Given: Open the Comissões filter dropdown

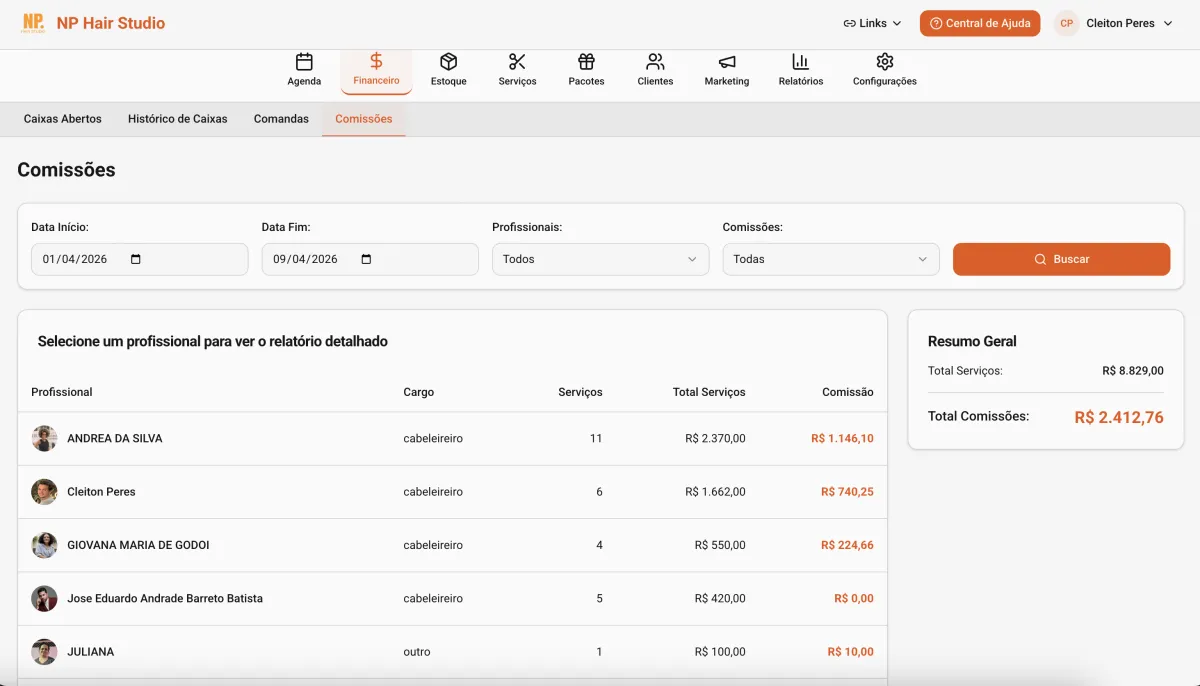Looking at the screenshot, I should 830,258.
